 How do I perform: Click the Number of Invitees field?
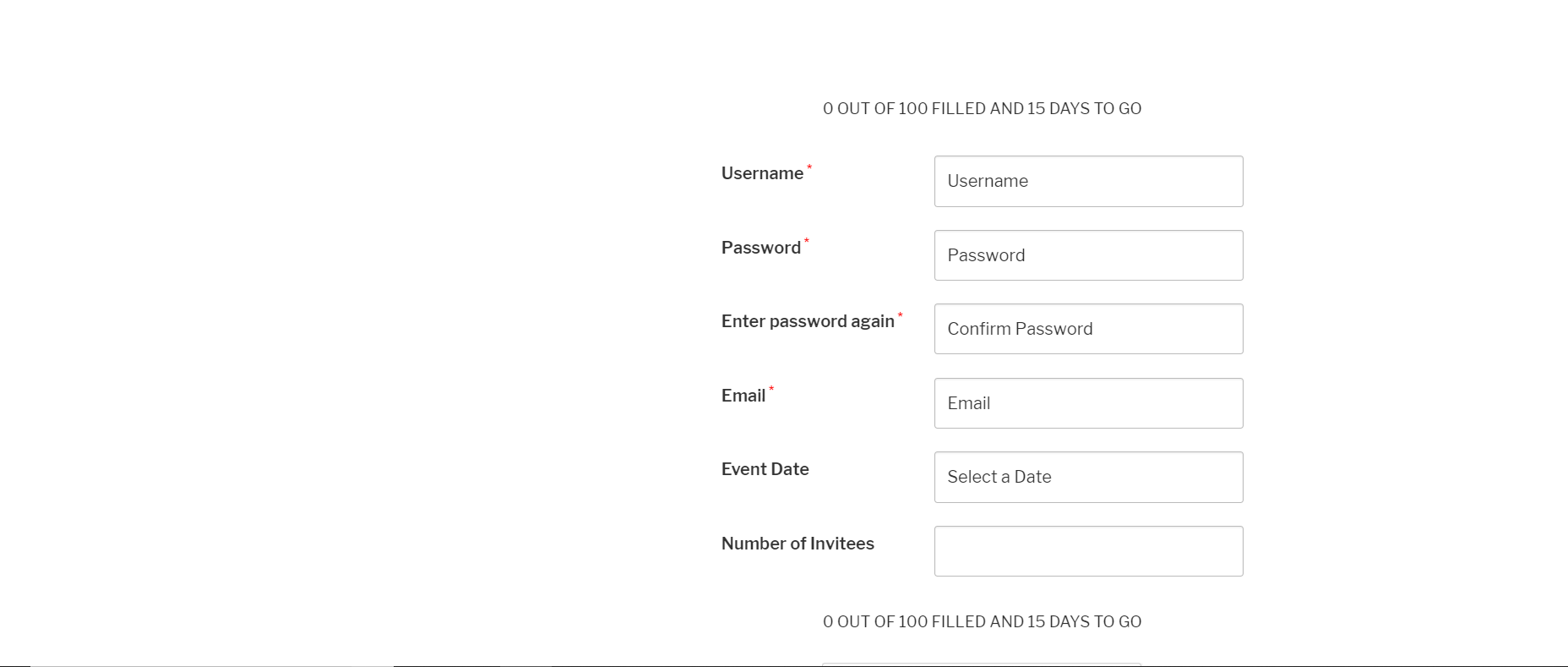point(1088,550)
